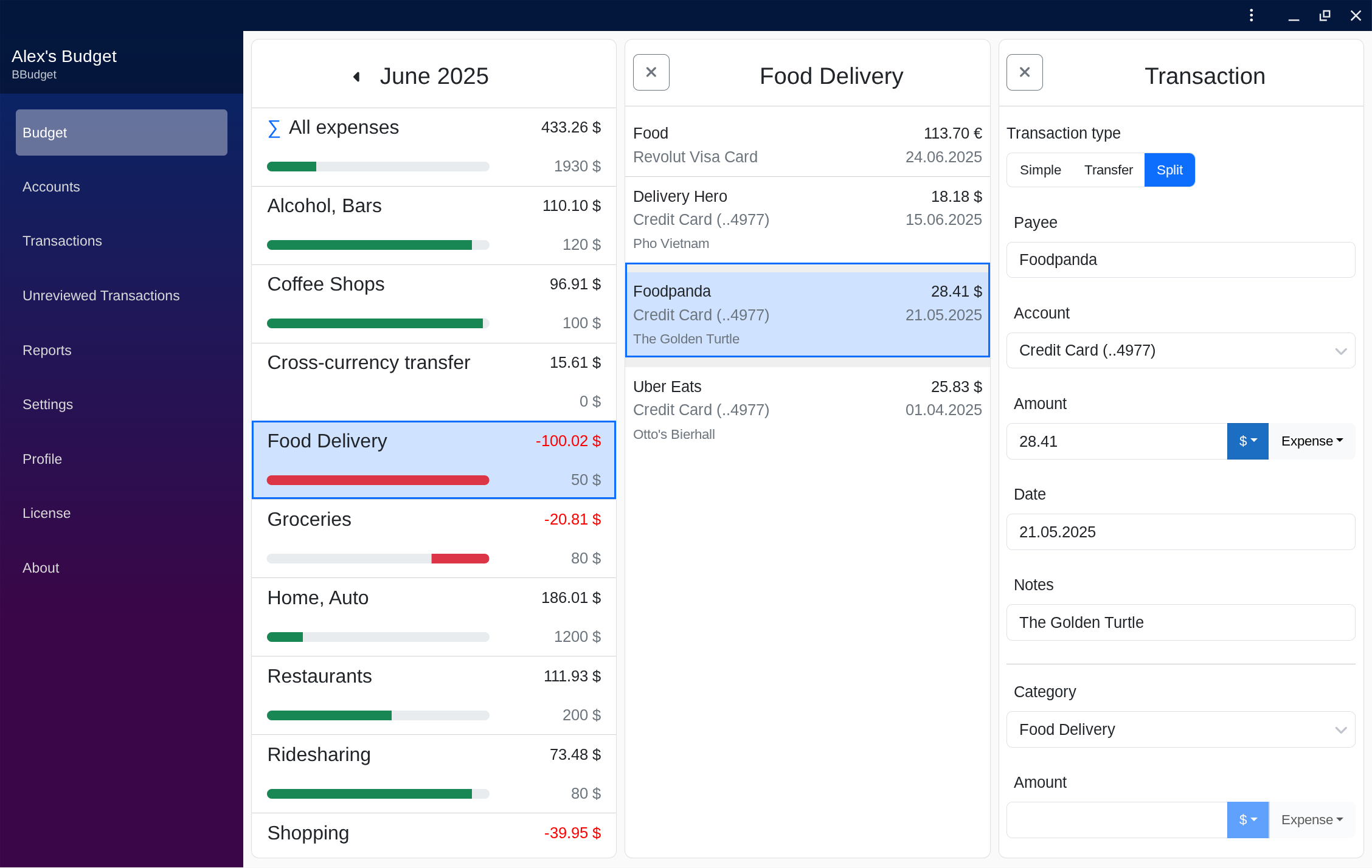This screenshot has width=1372, height=868.
Task: Click the Payee field with Foodpanda
Action: pos(1180,260)
